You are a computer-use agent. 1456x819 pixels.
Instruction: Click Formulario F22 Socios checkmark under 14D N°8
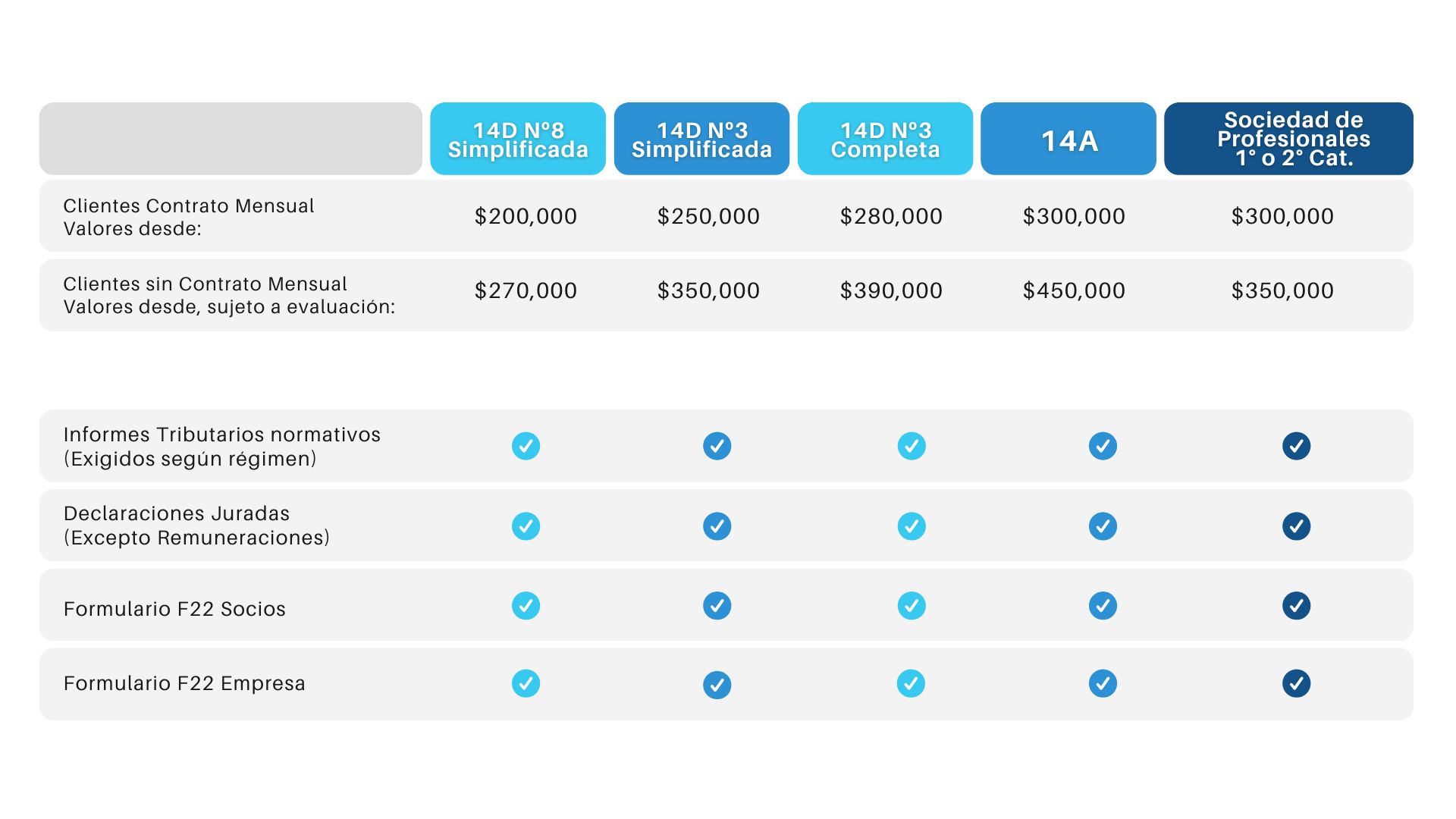coord(526,606)
